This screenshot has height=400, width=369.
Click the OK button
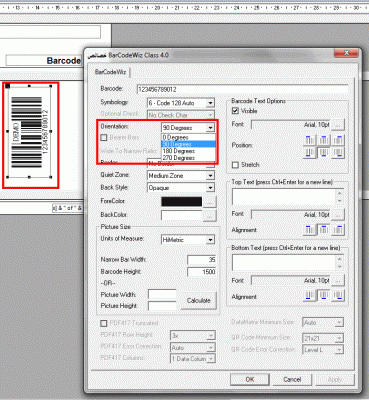(250, 379)
